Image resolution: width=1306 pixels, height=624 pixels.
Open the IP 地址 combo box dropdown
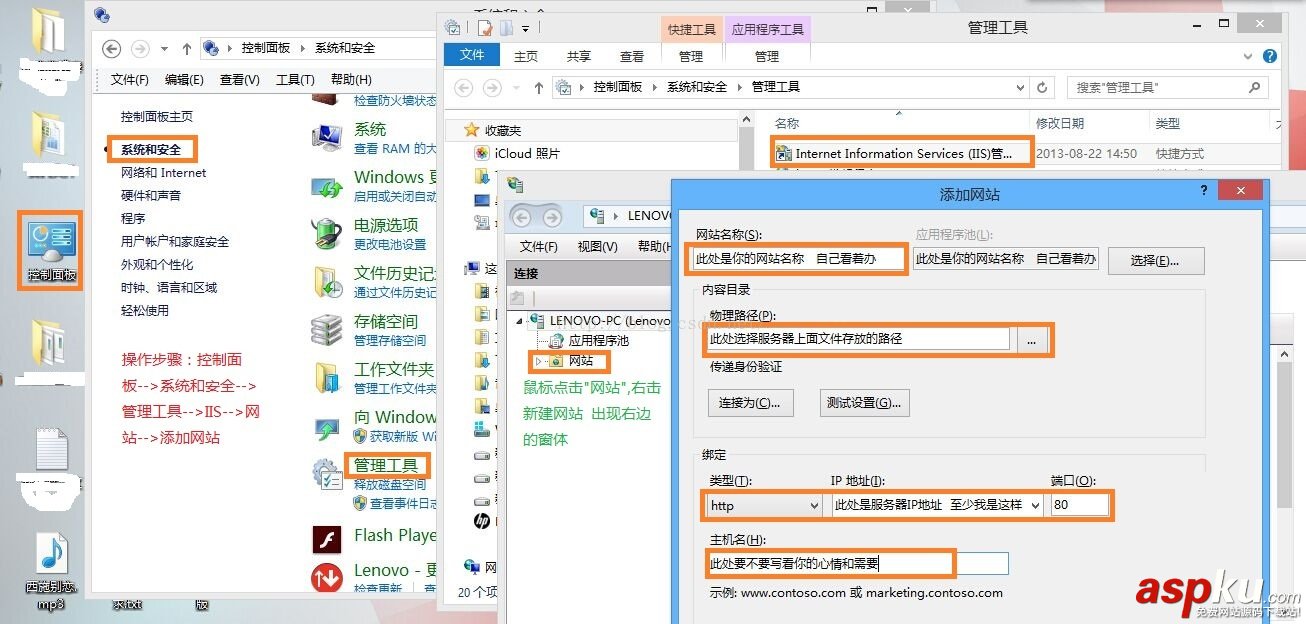pyautogui.click(x=1035, y=505)
